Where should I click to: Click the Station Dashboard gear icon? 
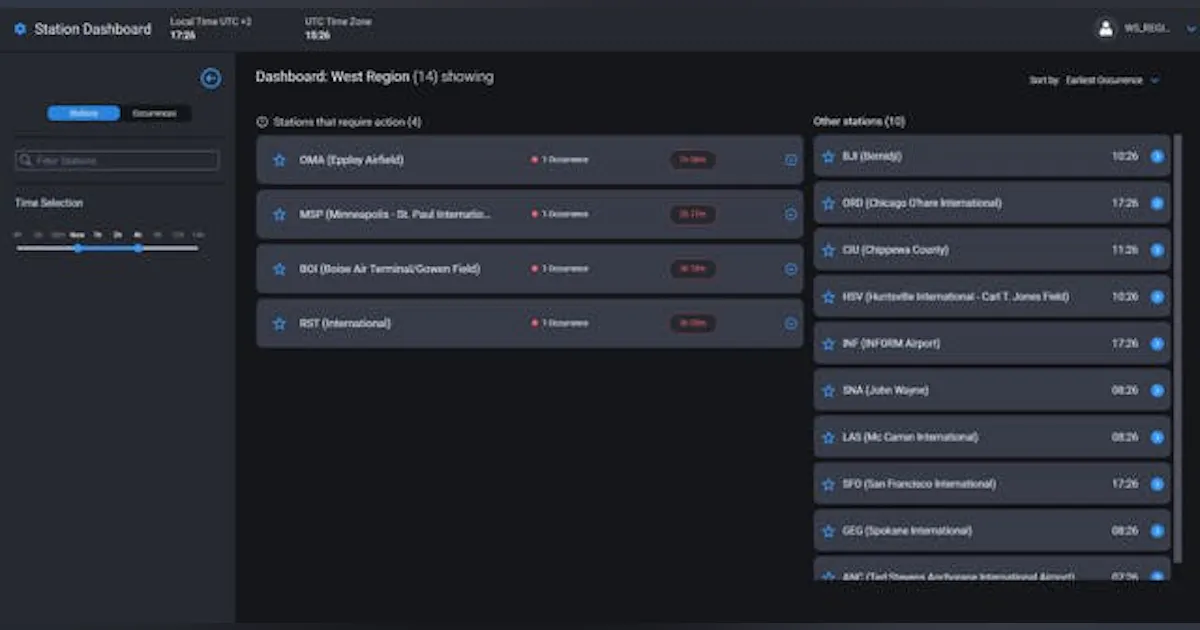tap(20, 29)
